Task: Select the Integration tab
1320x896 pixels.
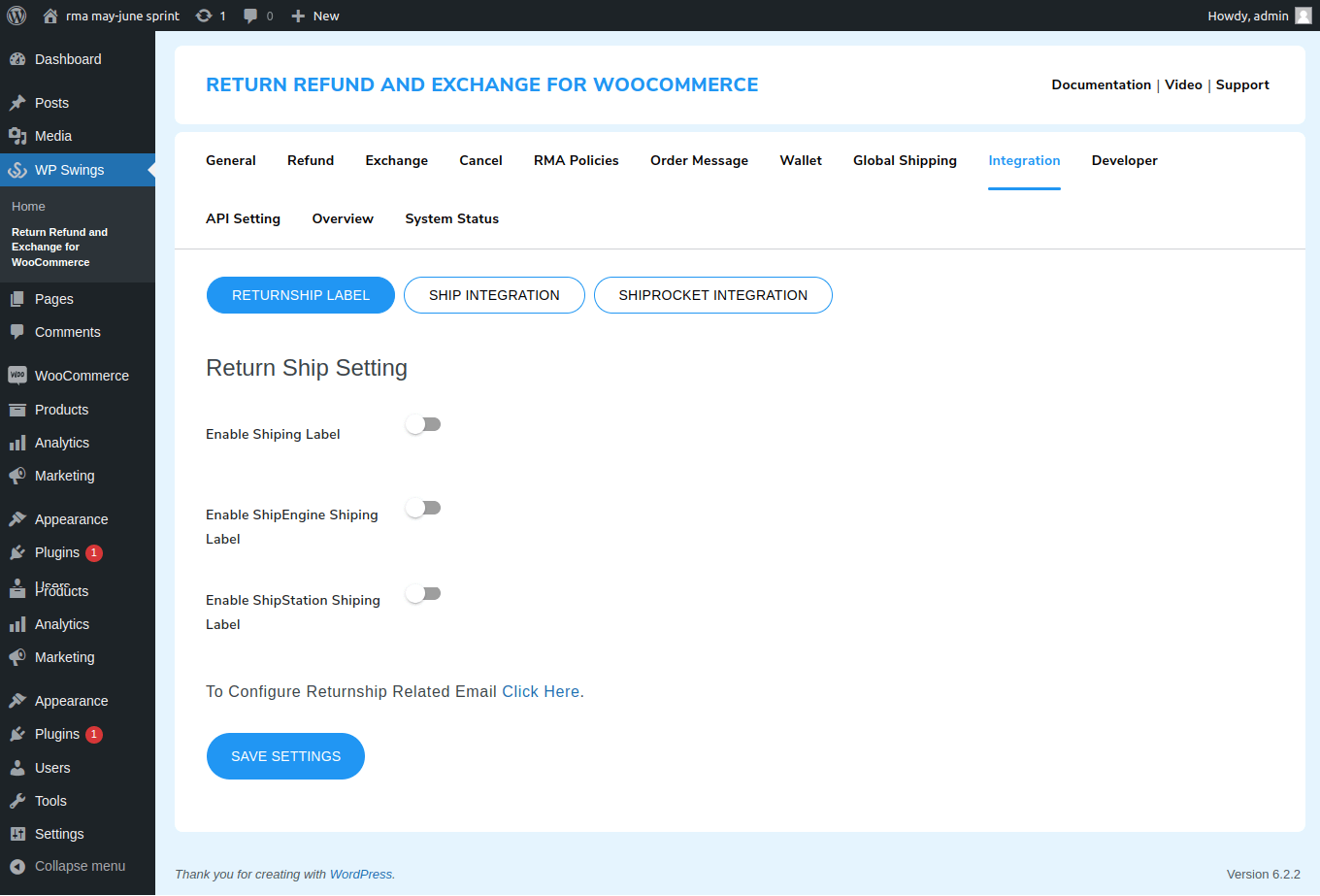Action: coord(1024,160)
